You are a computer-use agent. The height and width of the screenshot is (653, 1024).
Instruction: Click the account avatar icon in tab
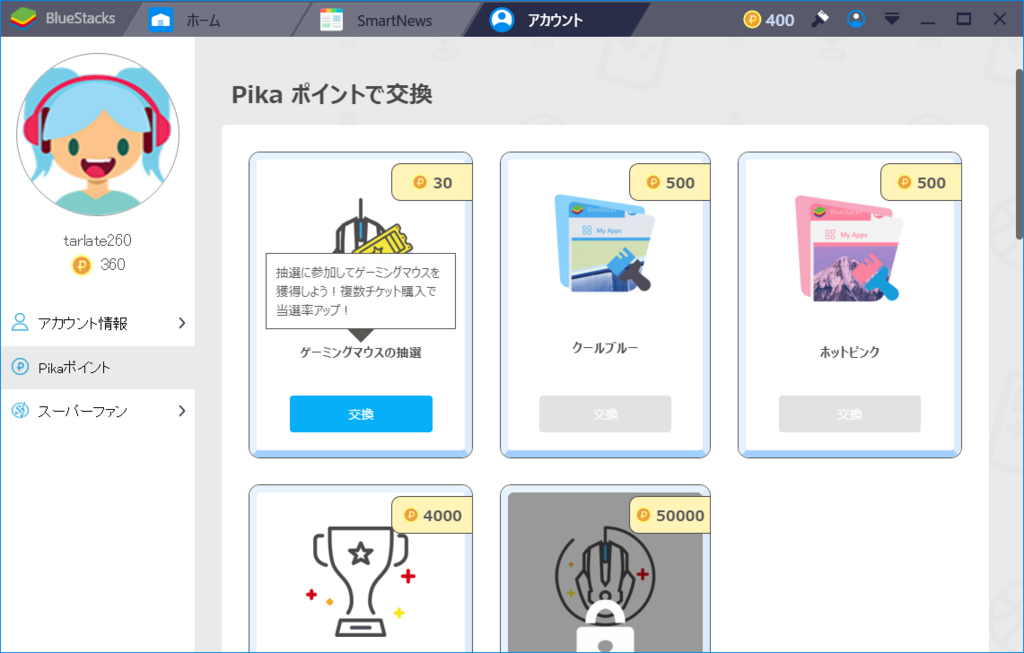(x=502, y=20)
